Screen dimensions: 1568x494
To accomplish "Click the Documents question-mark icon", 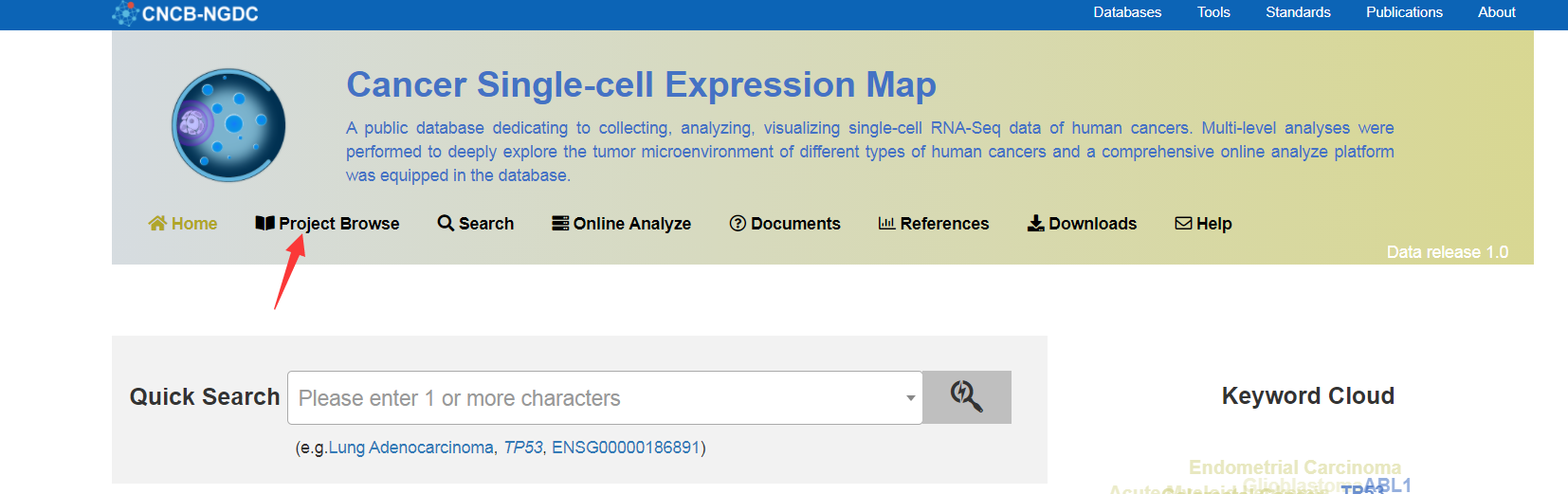I will pyautogui.click(x=738, y=223).
